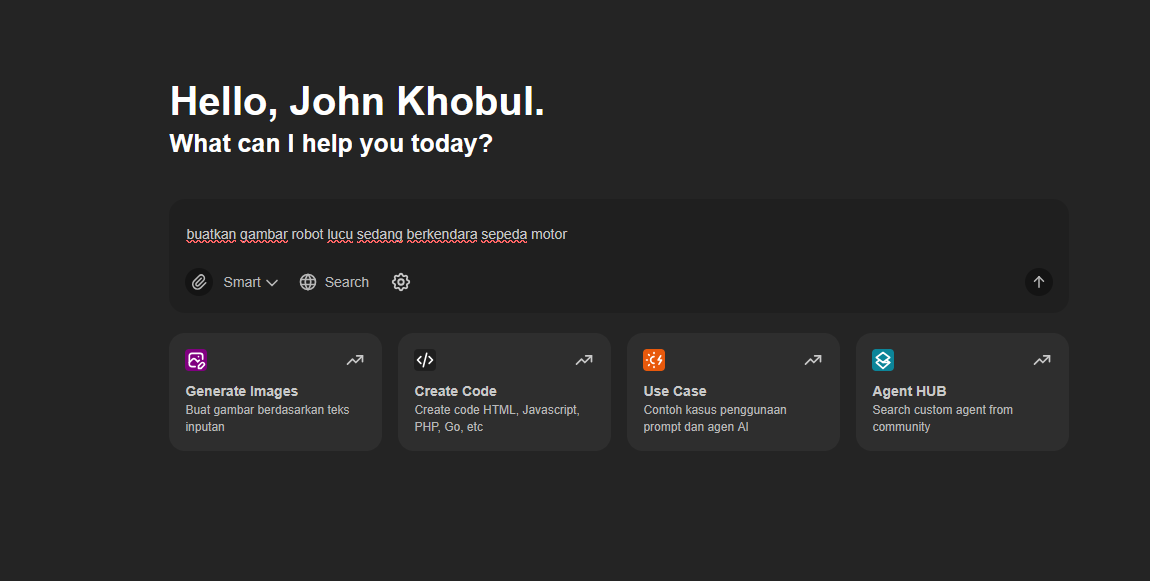Click the paperclip attach file icon
This screenshot has height=581, width=1150.
click(x=199, y=282)
